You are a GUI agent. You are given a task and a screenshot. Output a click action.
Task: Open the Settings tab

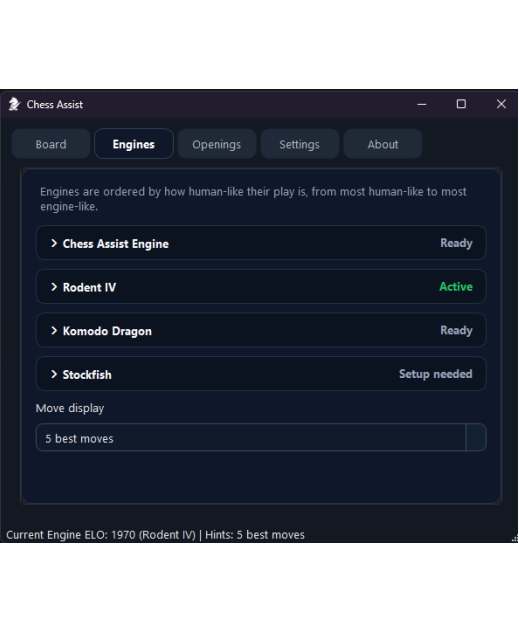[x=299, y=144]
